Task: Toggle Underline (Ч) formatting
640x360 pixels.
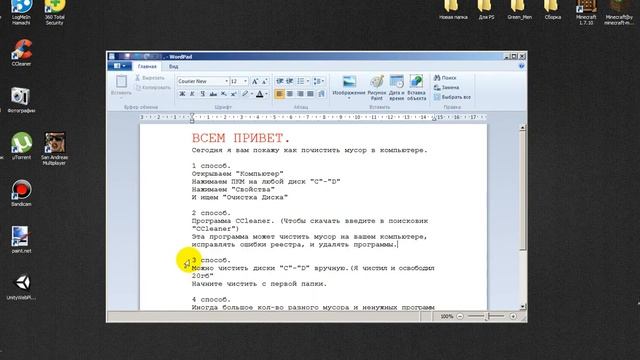Action: [202, 94]
